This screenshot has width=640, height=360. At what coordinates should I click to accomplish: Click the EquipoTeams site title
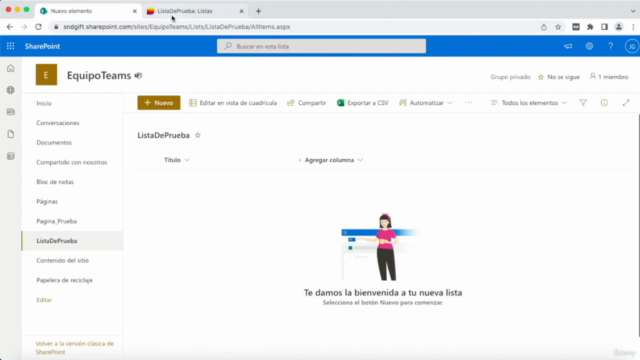(x=99, y=76)
